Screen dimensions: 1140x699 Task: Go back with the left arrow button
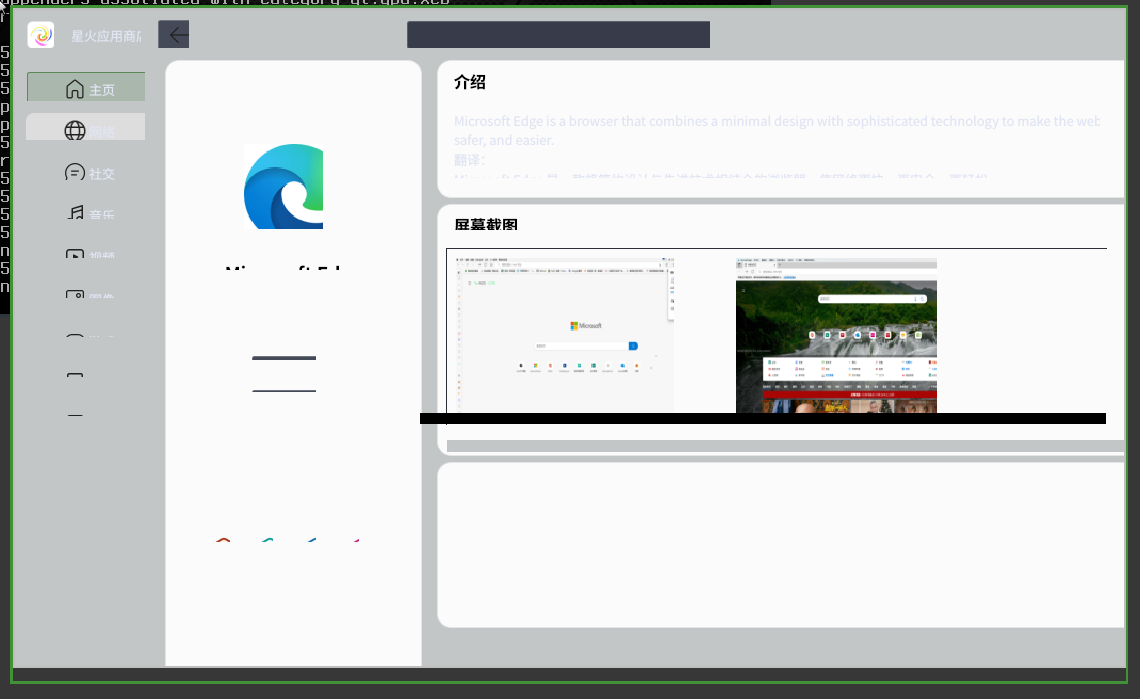[174, 34]
